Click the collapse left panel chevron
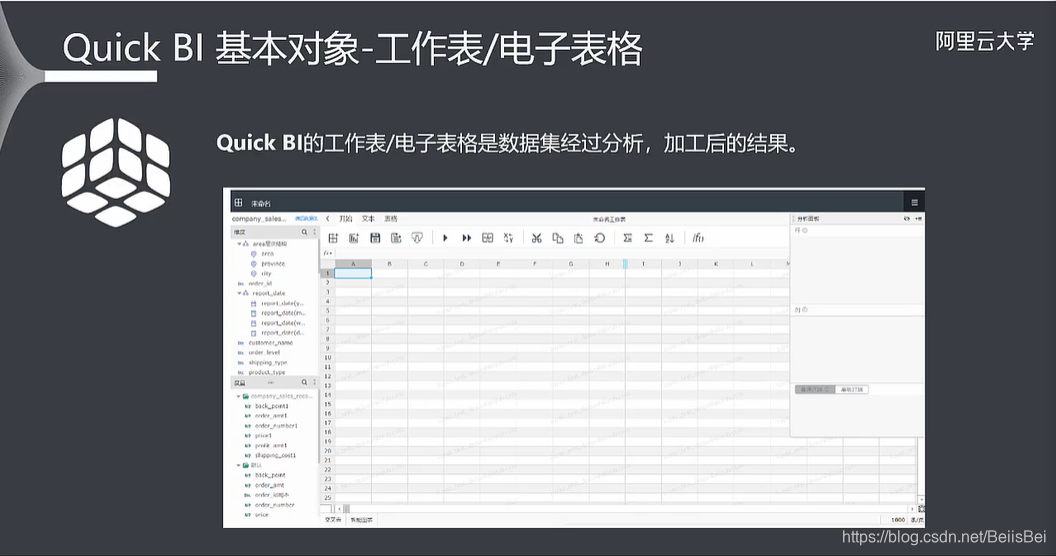1056x556 pixels. pyautogui.click(x=327, y=219)
